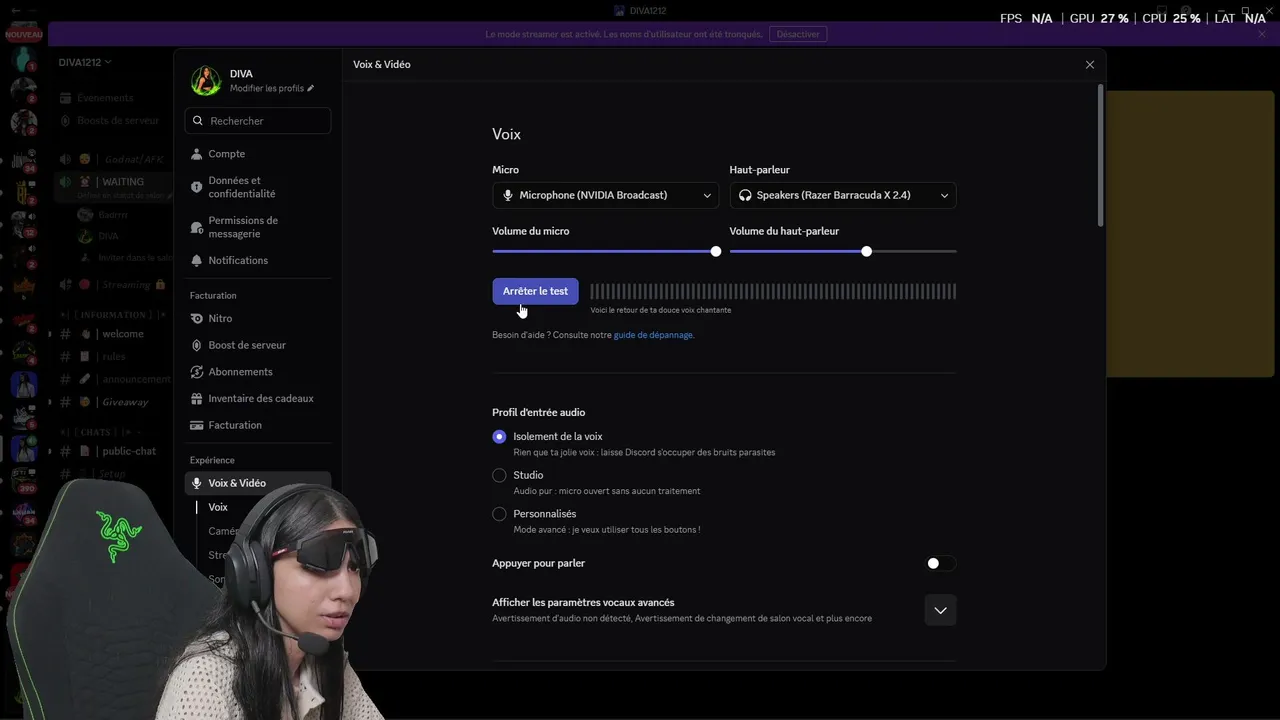The image size is (1280, 720).
Task: Click the Abonnements refresh icon
Action: [197, 372]
